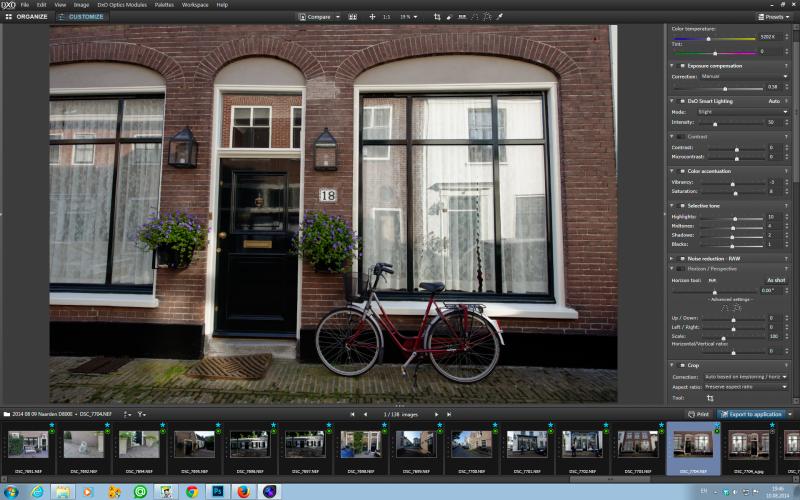Toggle Horizon / Perspective on/off
This screenshot has height=500, width=800.
pos(681,268)
